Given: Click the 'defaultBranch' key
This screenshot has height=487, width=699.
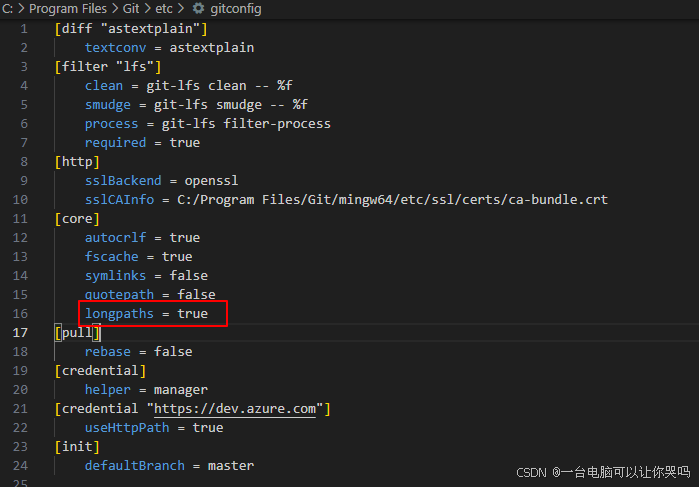Looking at the screenshot, I should click(x=135, y=466).
